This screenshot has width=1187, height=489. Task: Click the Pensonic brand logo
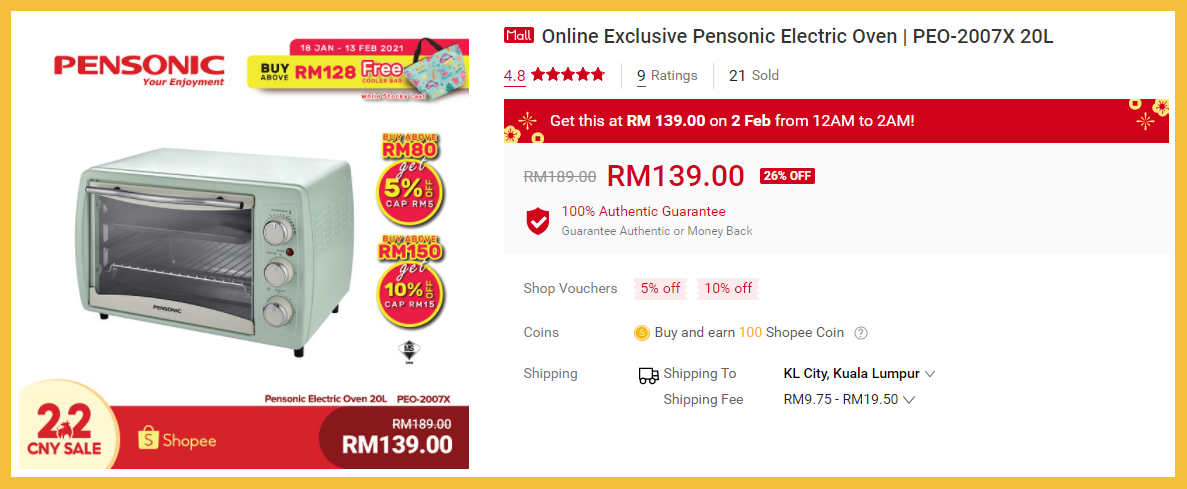pyautogui.click(x=139, y=68)
